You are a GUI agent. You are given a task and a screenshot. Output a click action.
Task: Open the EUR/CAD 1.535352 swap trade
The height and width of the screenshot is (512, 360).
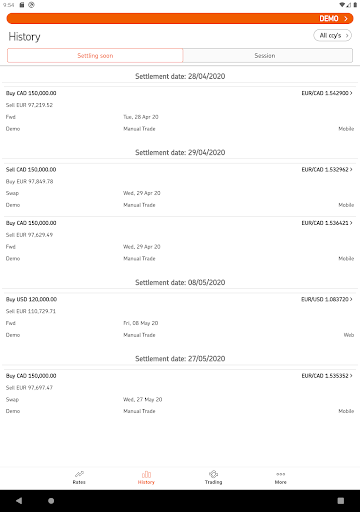[x=327, y=376]
